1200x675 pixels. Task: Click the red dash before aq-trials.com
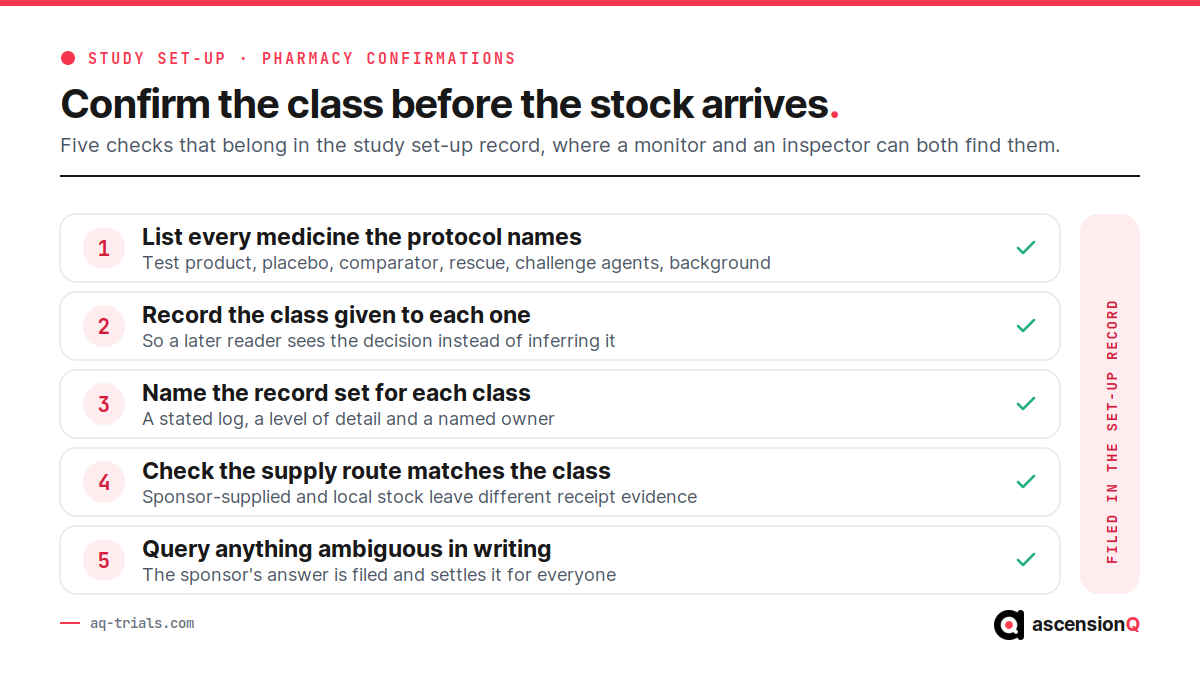70,623
